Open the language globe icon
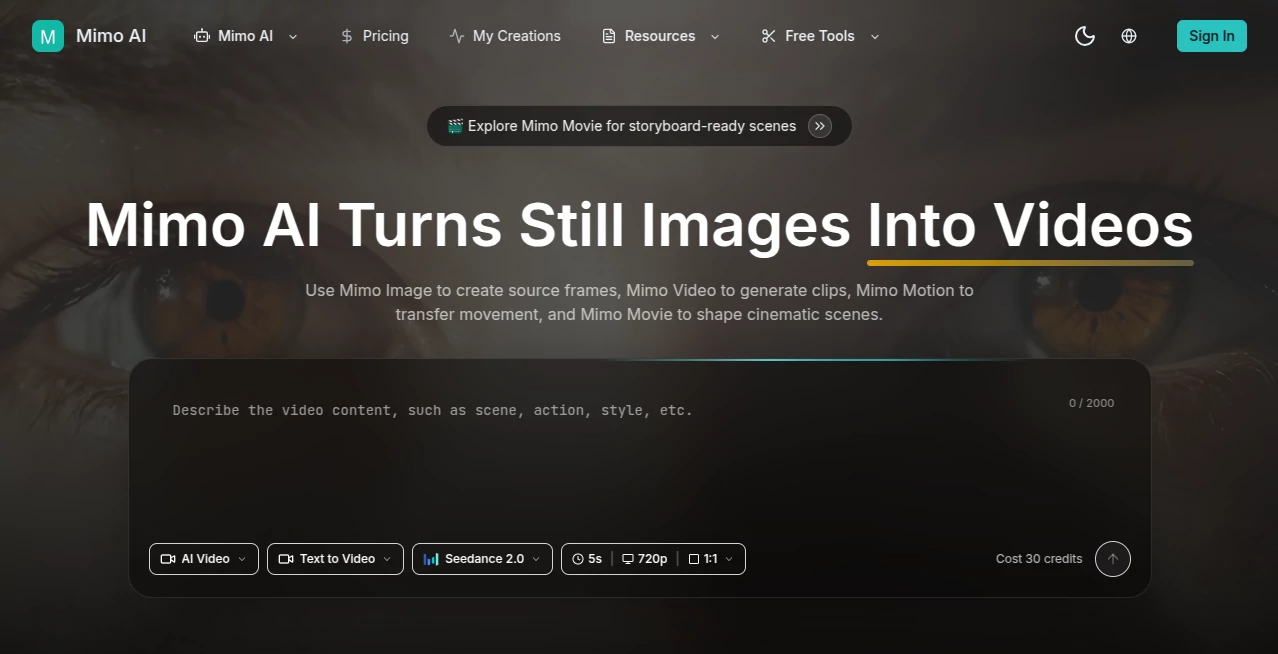This screenshot has width=1278, height=654. 1129,36
